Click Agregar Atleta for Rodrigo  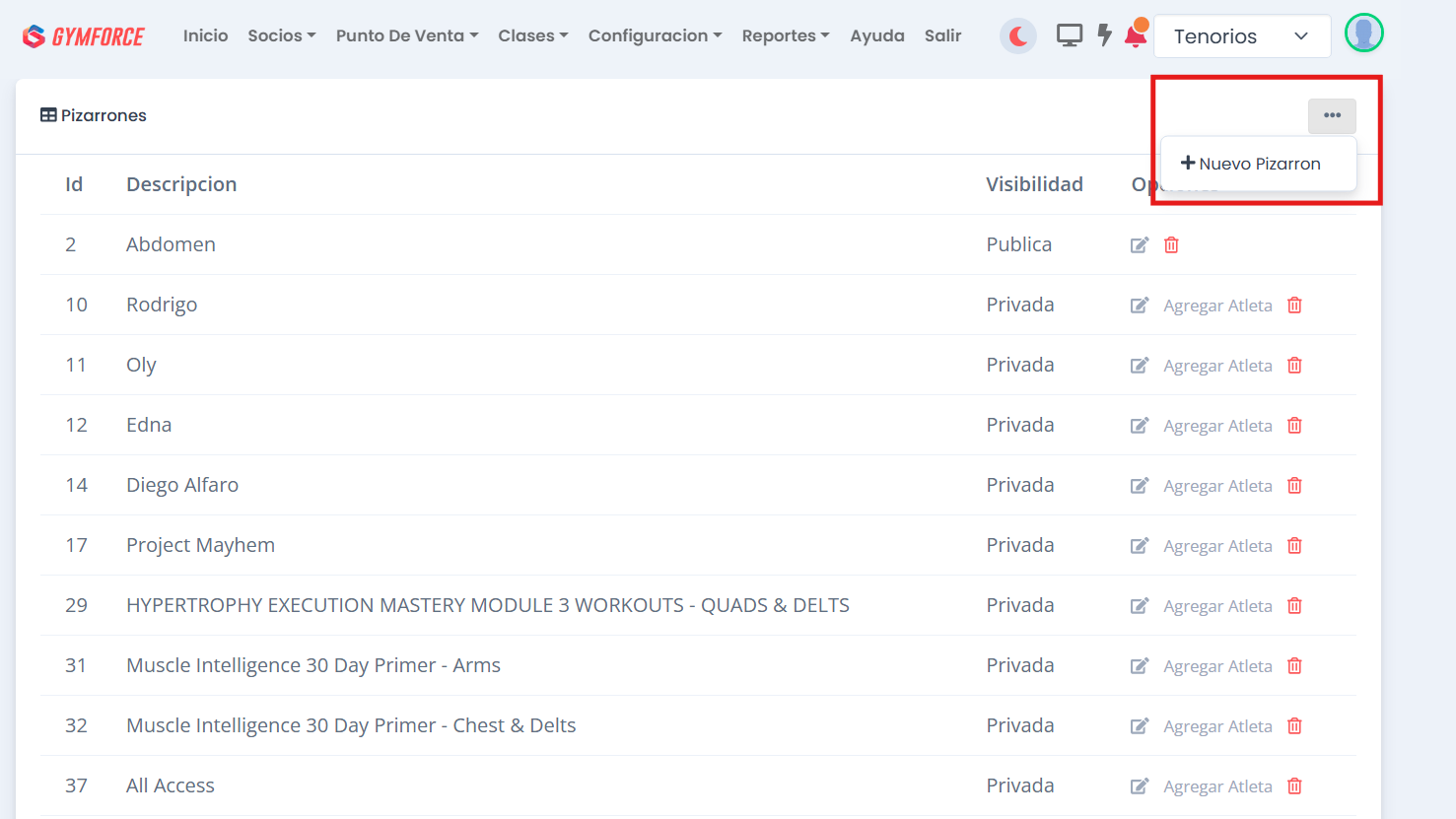pyautogui.click(x=1217, y=306)
